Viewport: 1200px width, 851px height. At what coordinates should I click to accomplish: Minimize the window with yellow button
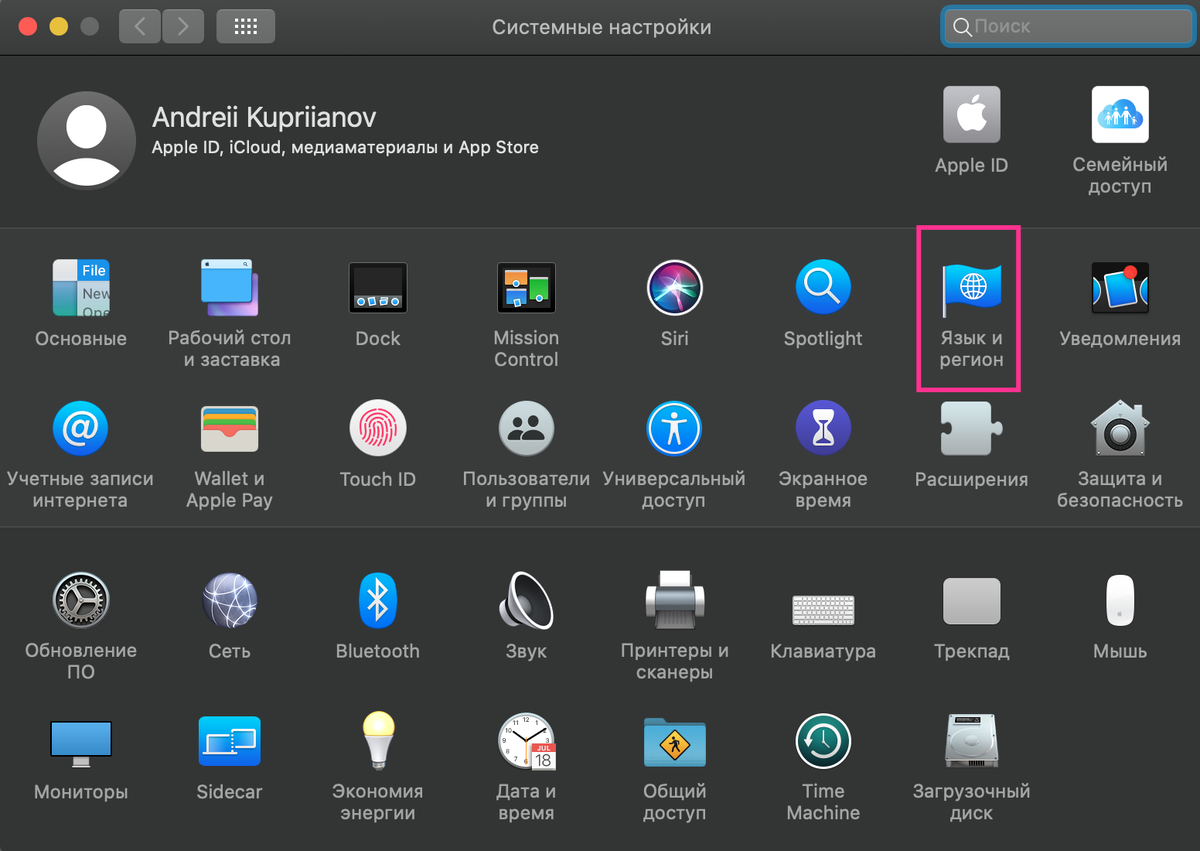58,27
